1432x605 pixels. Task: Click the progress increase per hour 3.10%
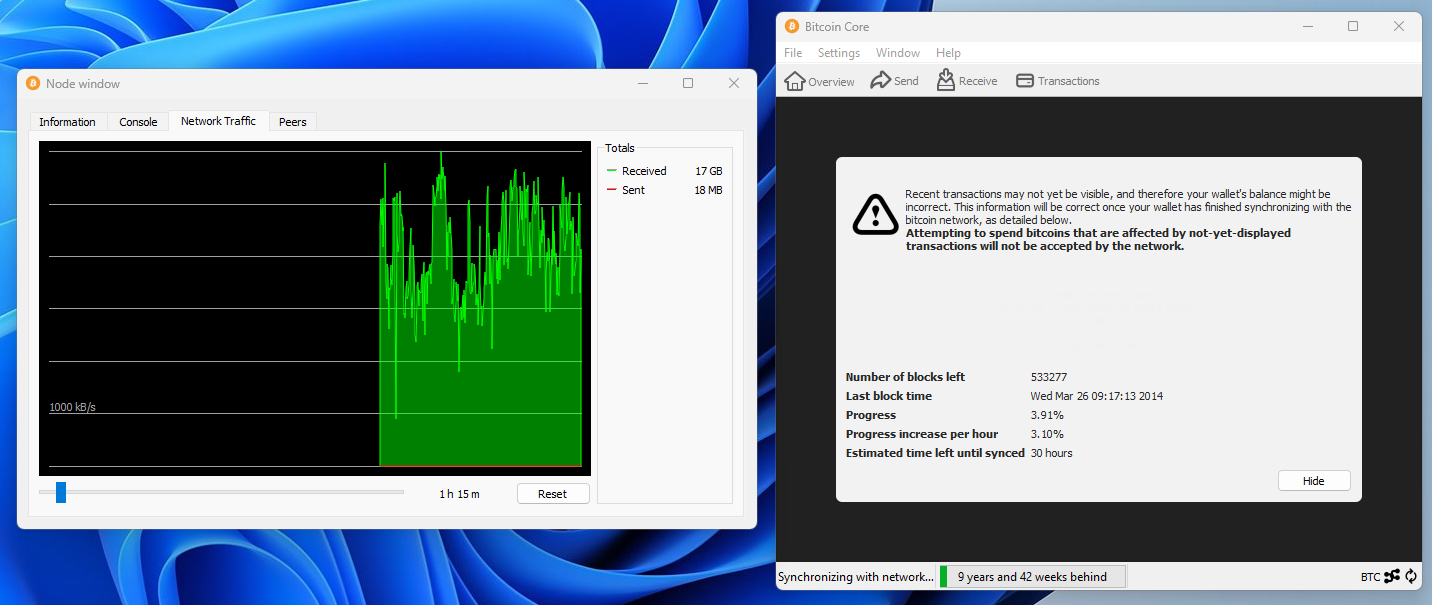1047,434
